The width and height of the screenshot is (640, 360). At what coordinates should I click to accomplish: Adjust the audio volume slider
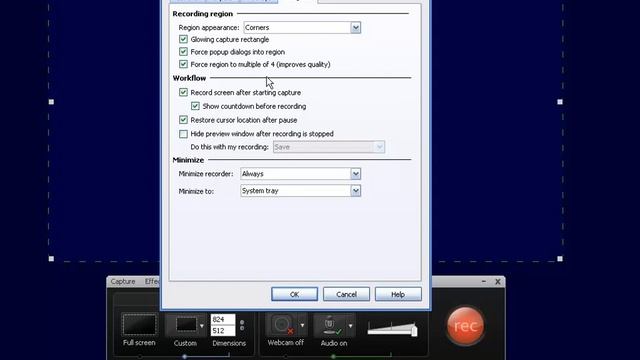coord(414,330)
